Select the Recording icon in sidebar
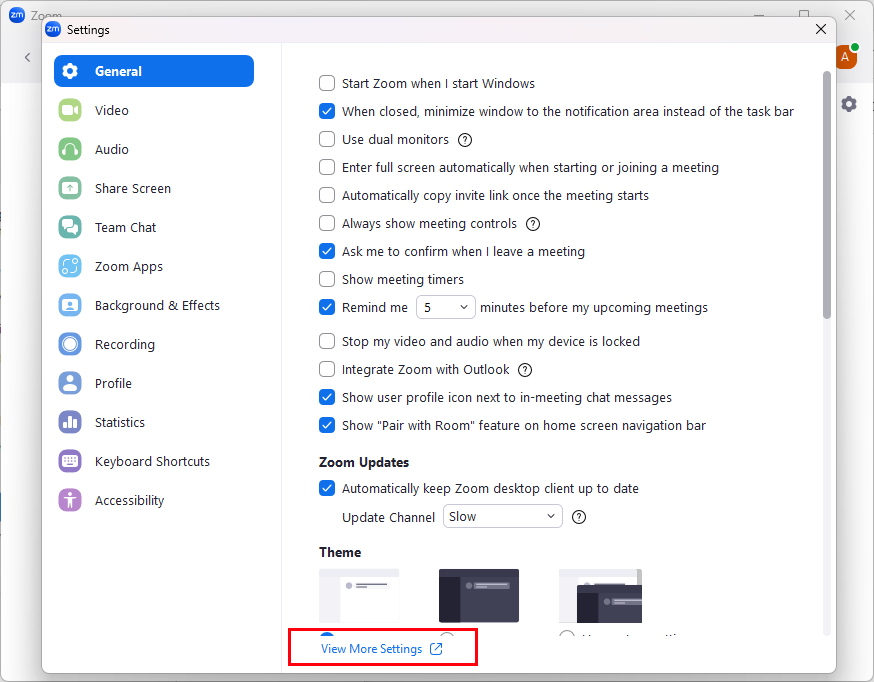 click(x=70, y=344)
